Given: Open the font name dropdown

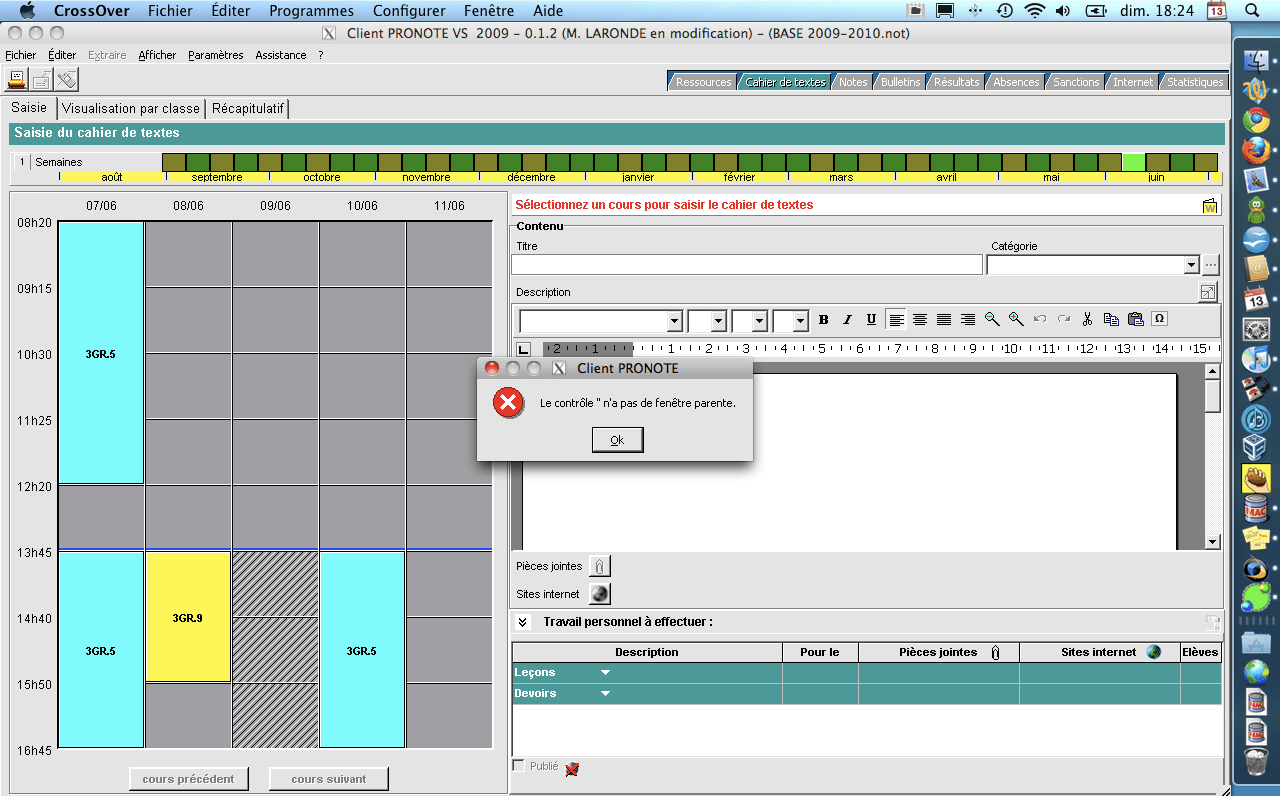Looking at the screenshot, I should click(x=675, y=321).
